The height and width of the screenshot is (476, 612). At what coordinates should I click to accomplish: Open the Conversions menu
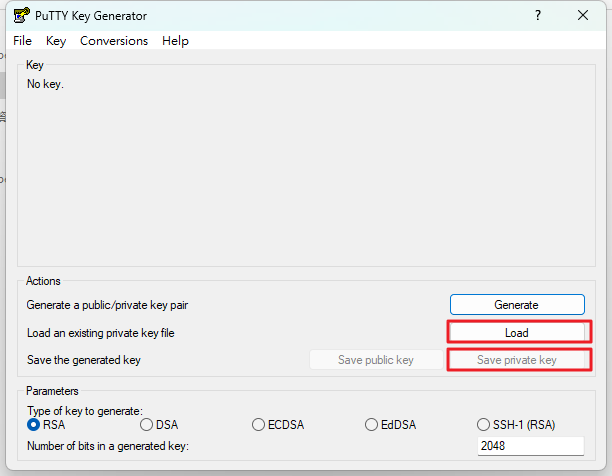tap(114, 41)
